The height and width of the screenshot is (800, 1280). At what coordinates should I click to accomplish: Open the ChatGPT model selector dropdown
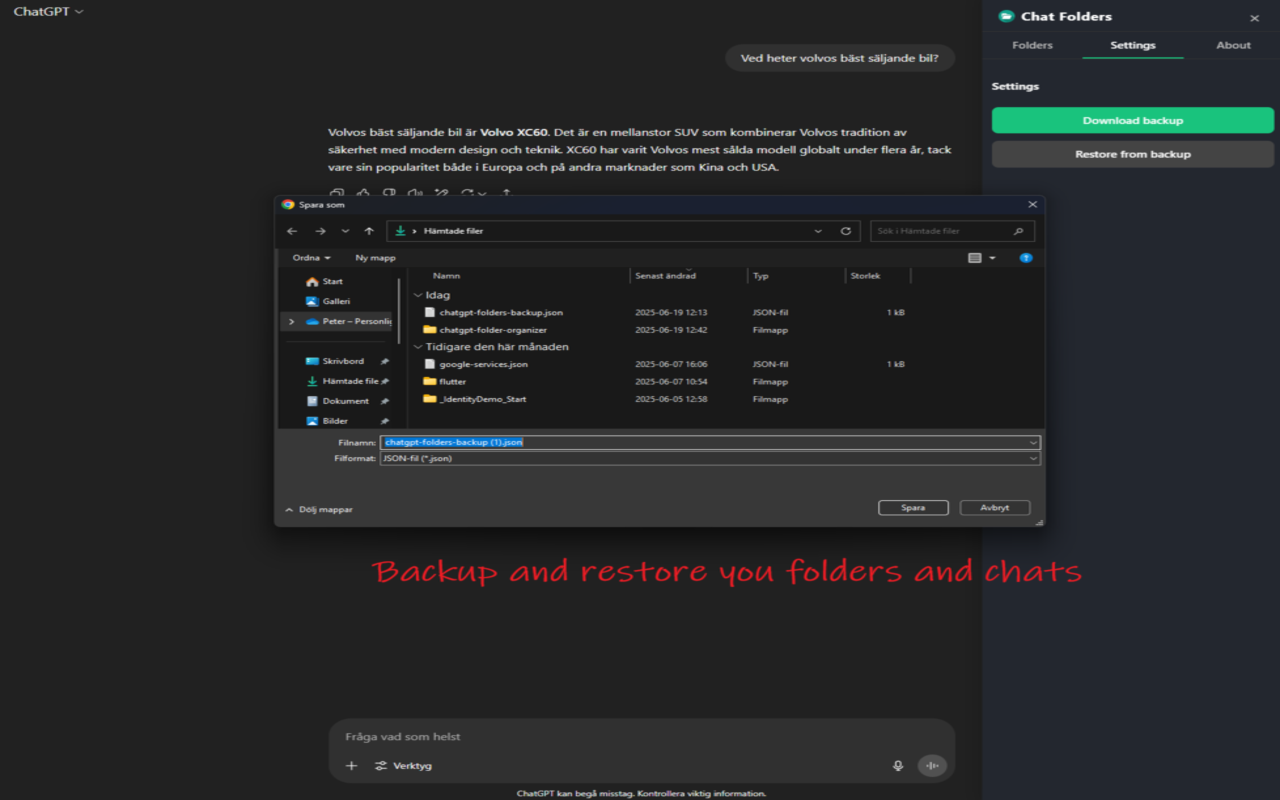pos(48,12)
